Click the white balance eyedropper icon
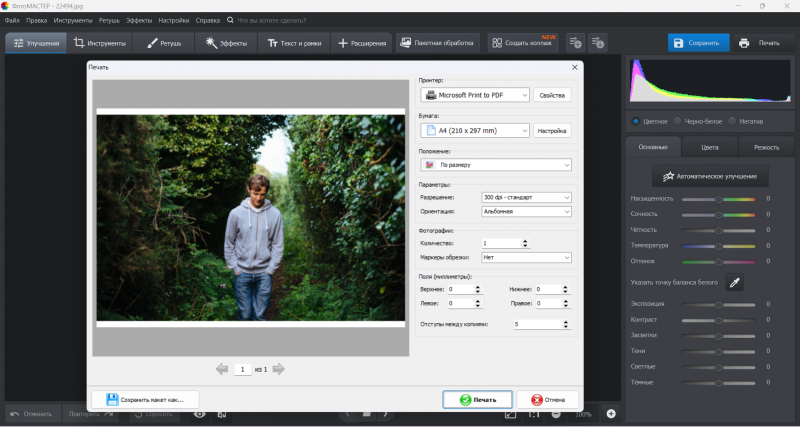 734,283
